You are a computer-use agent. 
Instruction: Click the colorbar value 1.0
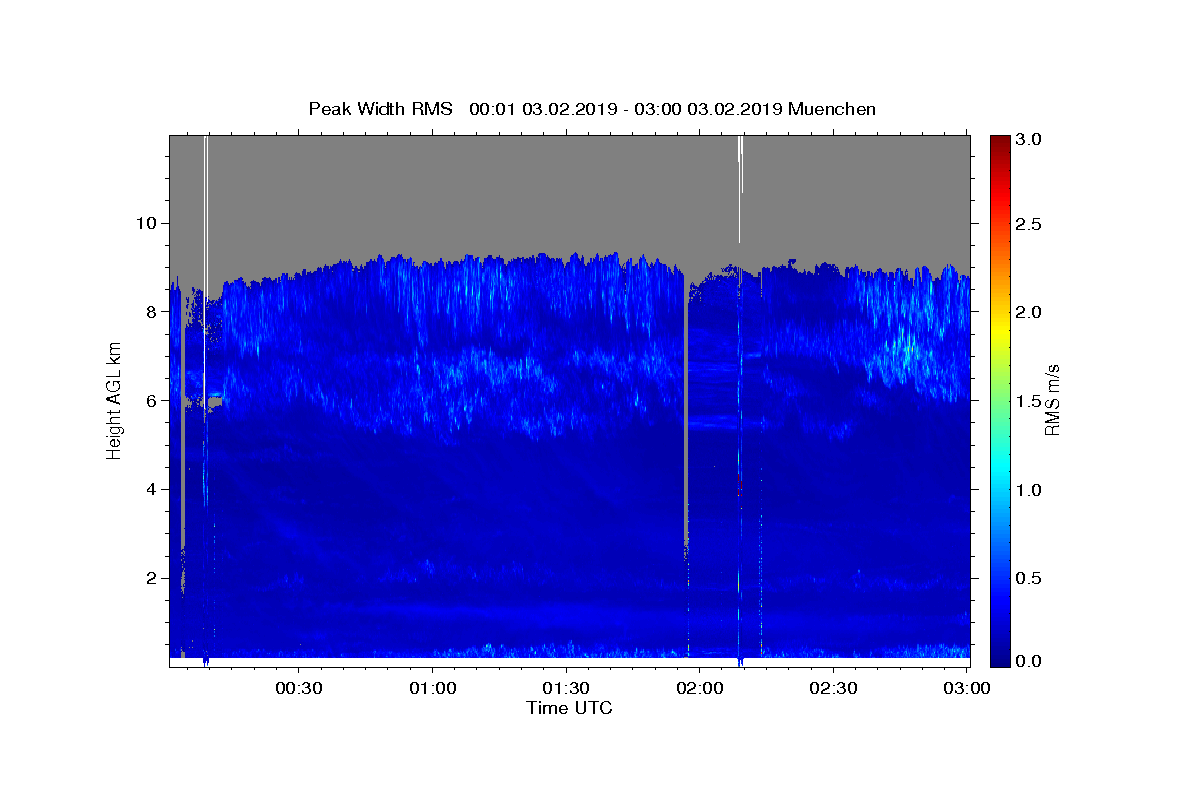pyautogui.click(x=1029, y=490)
